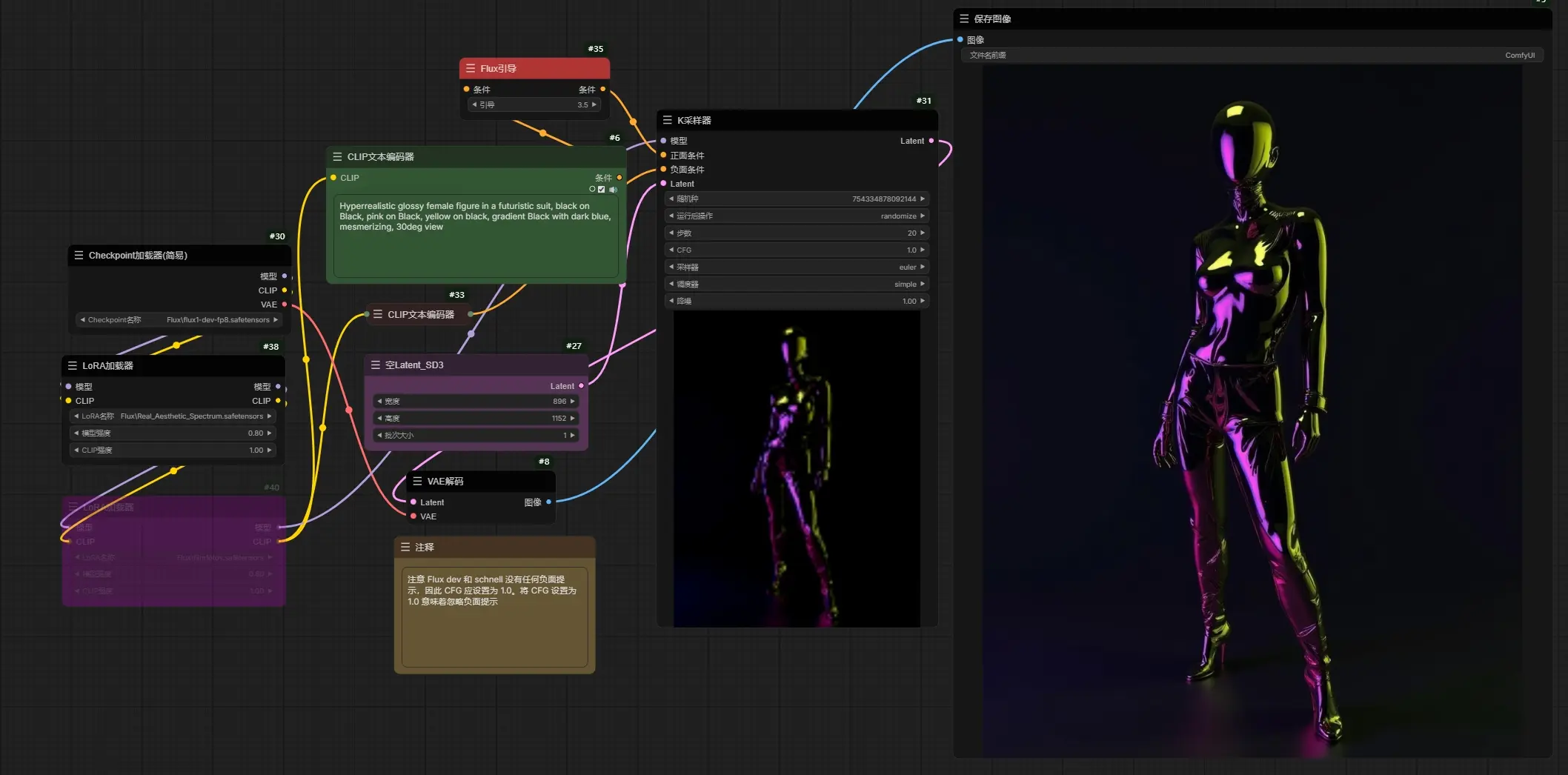Click the CLIP强度 1.00 value field

pos(173,450)
